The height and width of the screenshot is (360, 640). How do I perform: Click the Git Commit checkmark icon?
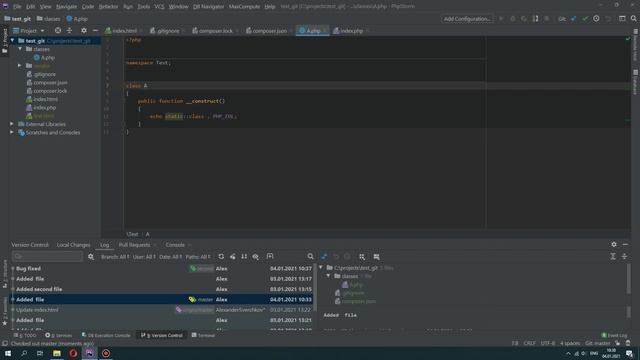coord(585,19)
